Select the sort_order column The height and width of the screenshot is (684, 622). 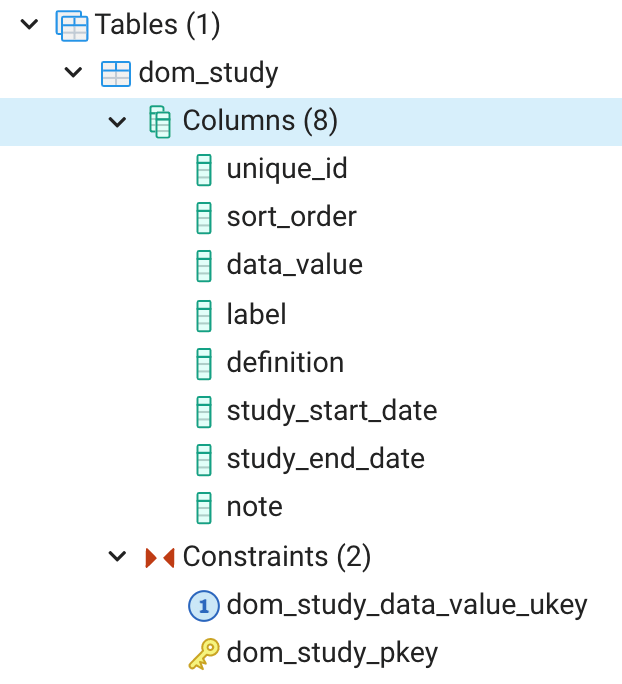coord(291,217)
